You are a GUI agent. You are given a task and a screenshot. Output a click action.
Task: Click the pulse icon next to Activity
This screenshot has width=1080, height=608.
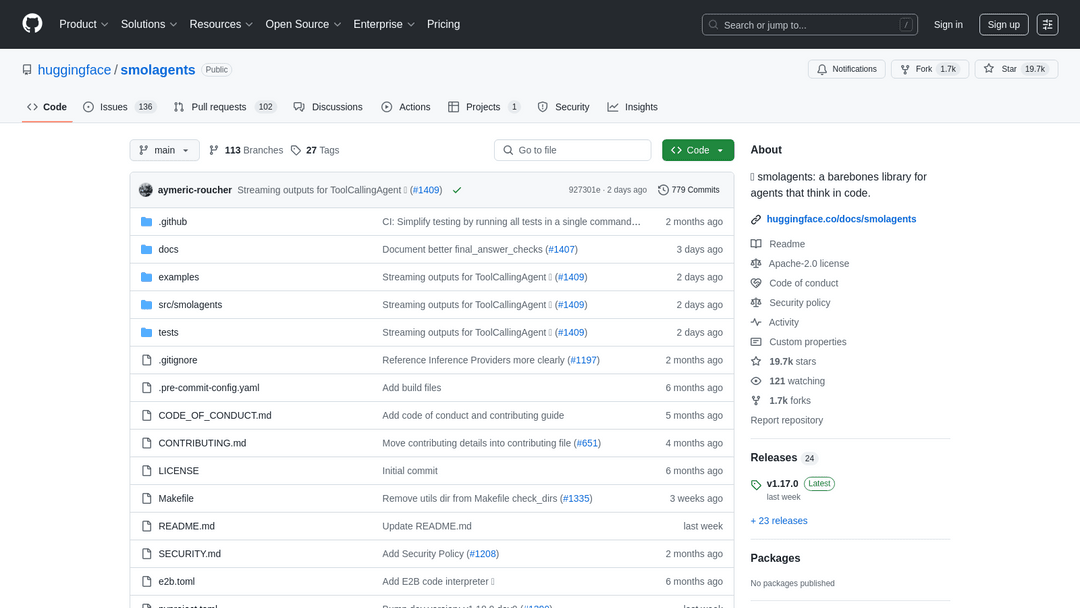756,322
